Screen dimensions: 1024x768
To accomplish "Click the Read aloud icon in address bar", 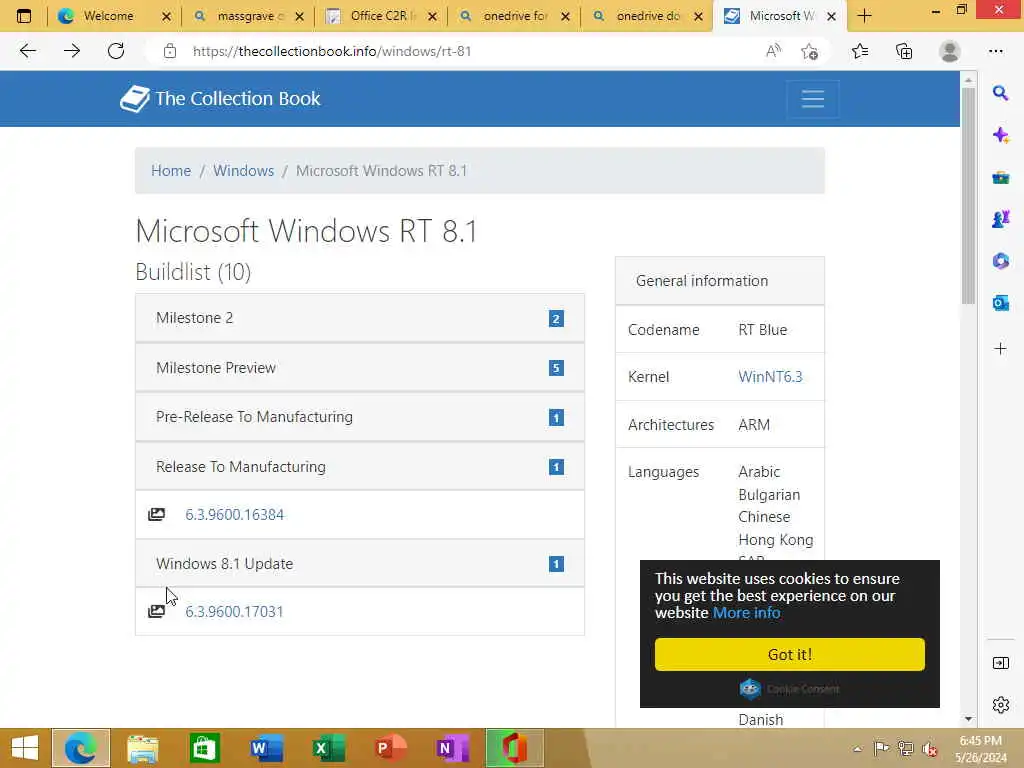I will (x=773, y=51).
